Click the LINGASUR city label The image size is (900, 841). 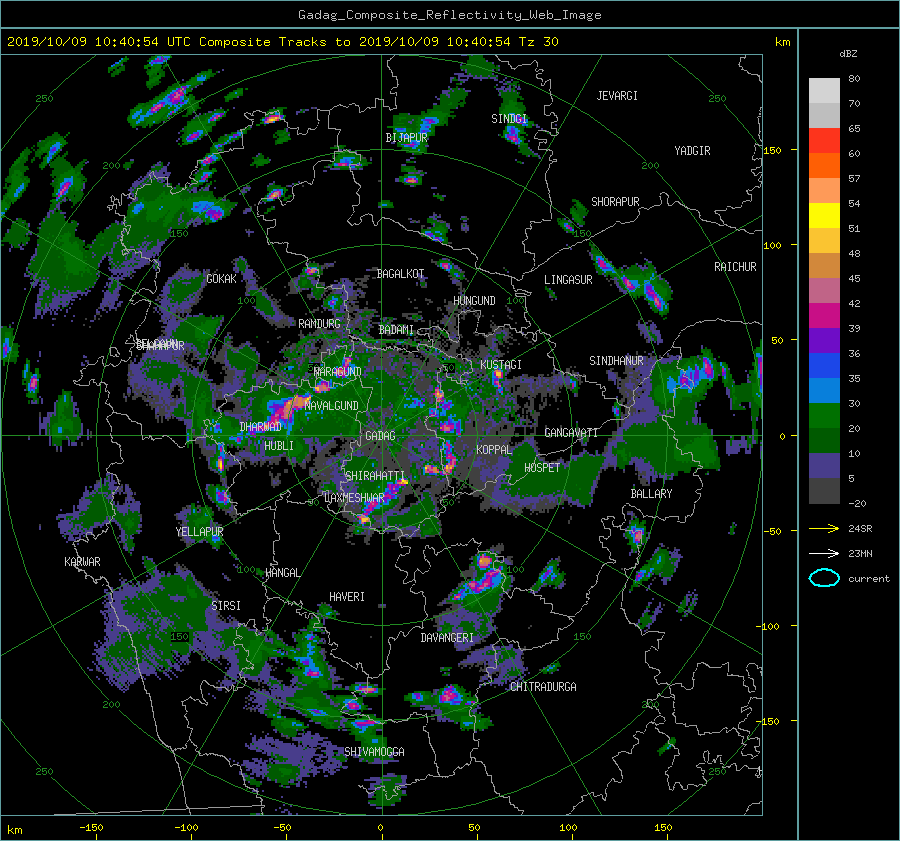pyautogui.click(x=568, y=280)
